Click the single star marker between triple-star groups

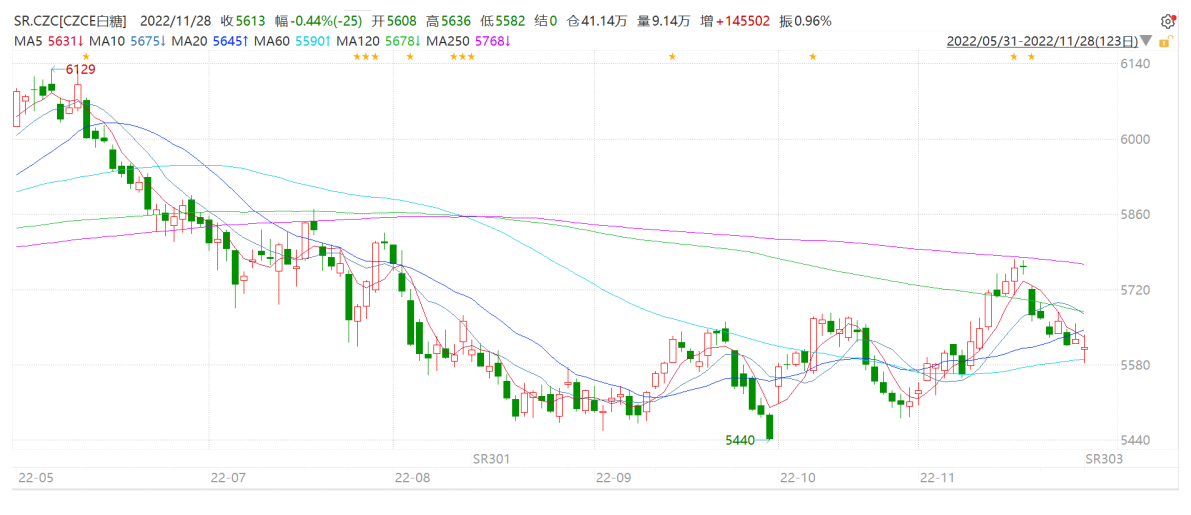pyautogui.click(x=409, y=57)
